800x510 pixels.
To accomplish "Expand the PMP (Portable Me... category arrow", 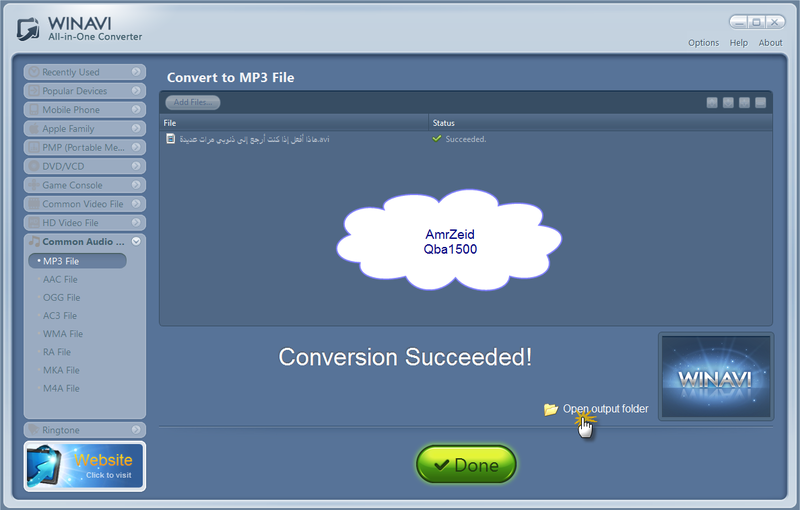I will coord(136,147).
